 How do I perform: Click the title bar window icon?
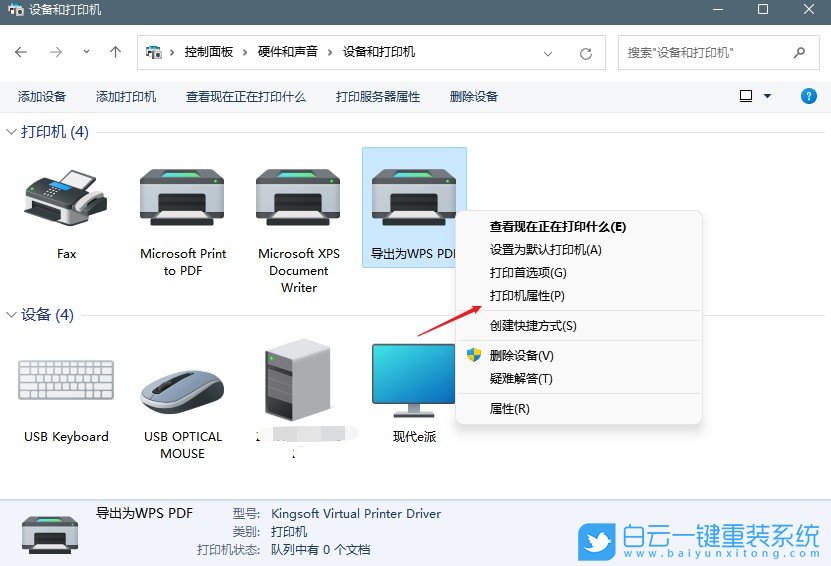click(x=16, y=10)
